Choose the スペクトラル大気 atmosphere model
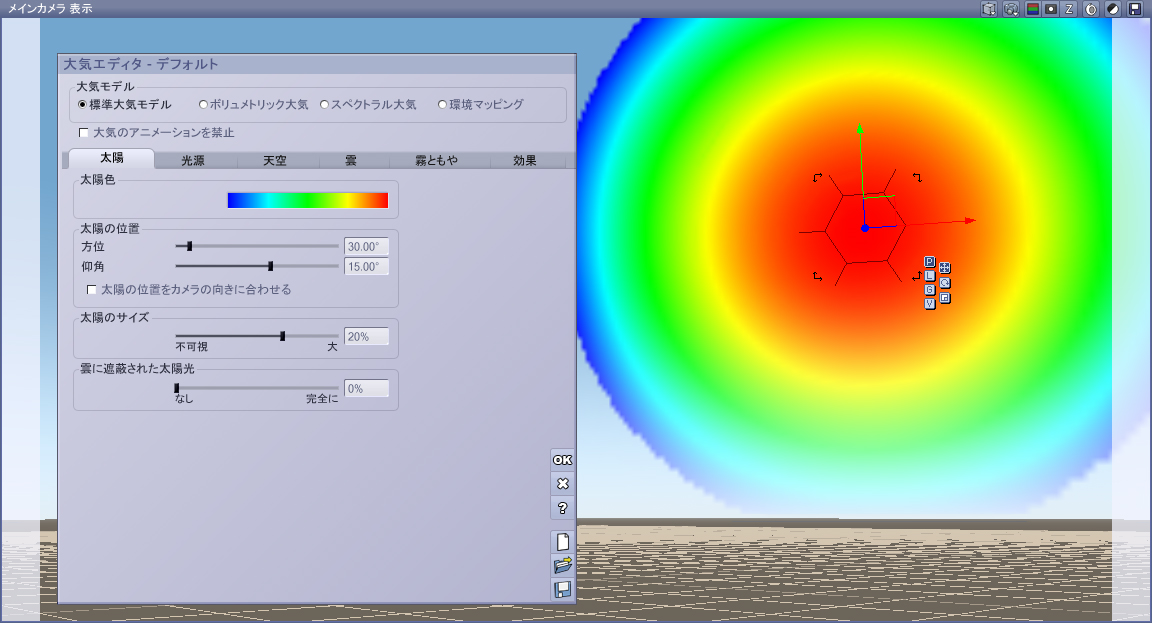This screenshot has width=1152, height=623. pyautogui.click(x=325, y=104)
